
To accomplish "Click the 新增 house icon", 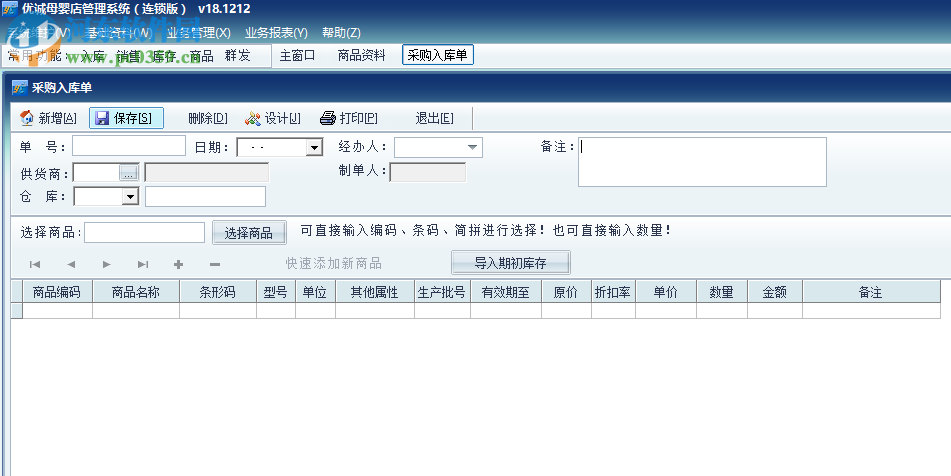I will click(27, 118).
